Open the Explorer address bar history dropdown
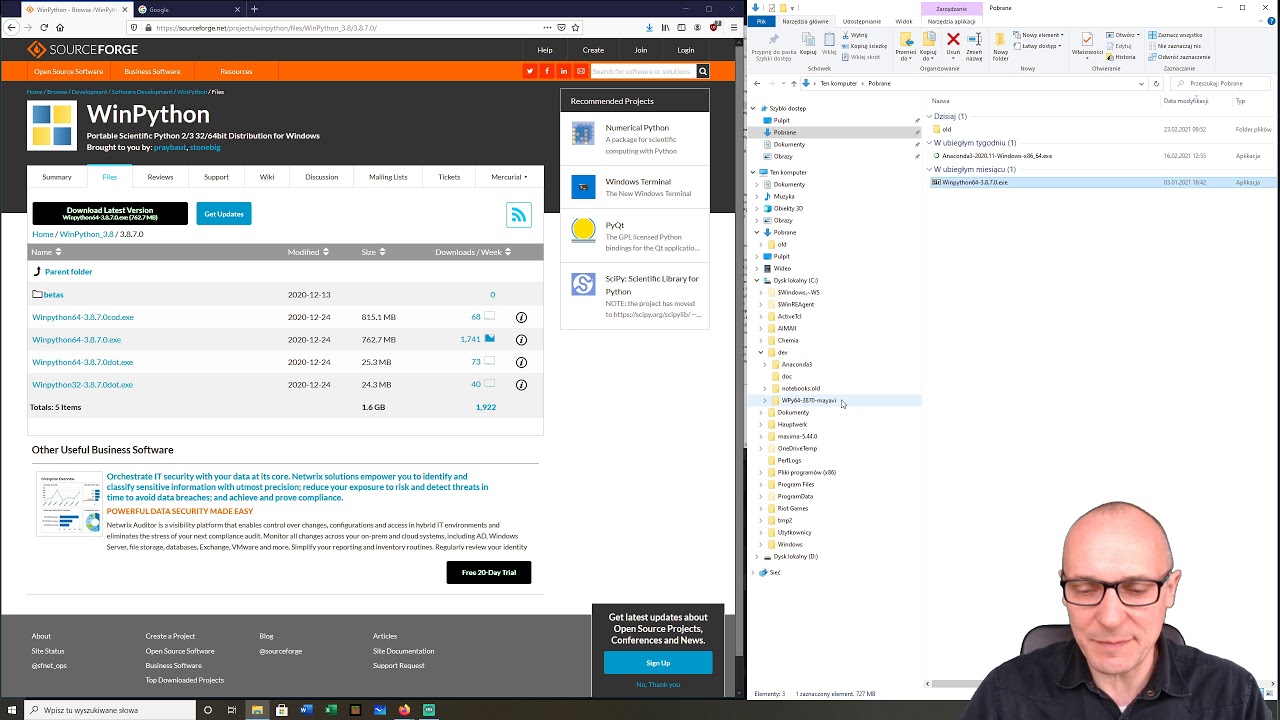Image resolution: width=1280 pixels, height=720 pixels. tap(1141, 84)
